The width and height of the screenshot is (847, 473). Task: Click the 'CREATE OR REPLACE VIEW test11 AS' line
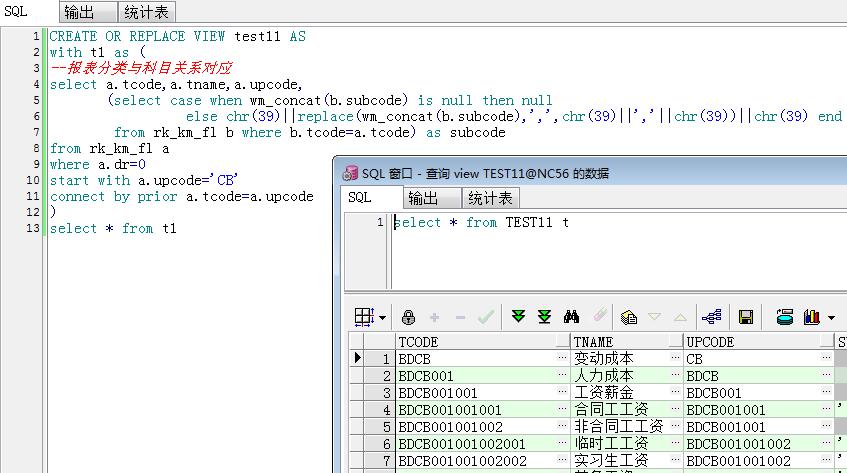[177, 36]
